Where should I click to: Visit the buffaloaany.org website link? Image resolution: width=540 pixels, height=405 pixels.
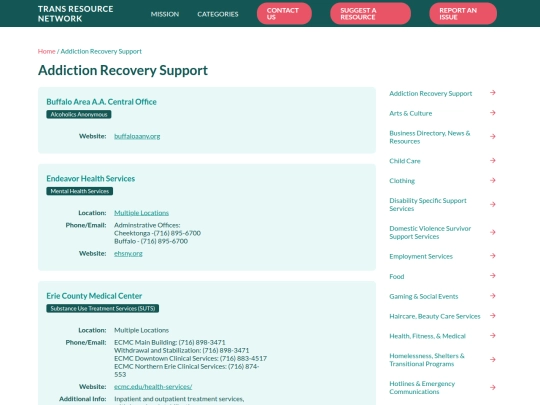pos(137,136)
